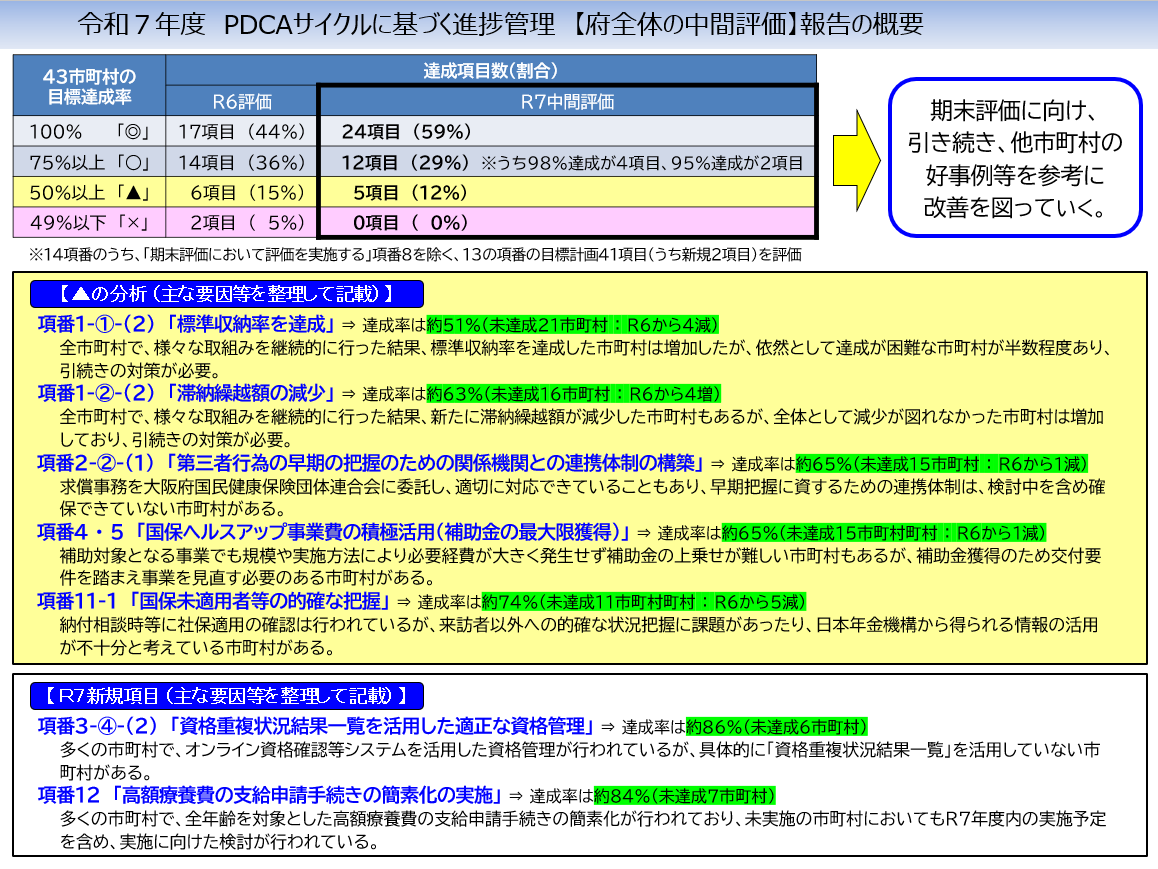Click the green 約86% highlighted rate
Viewport: 1158px width, 869px height.
coord(777,726)
